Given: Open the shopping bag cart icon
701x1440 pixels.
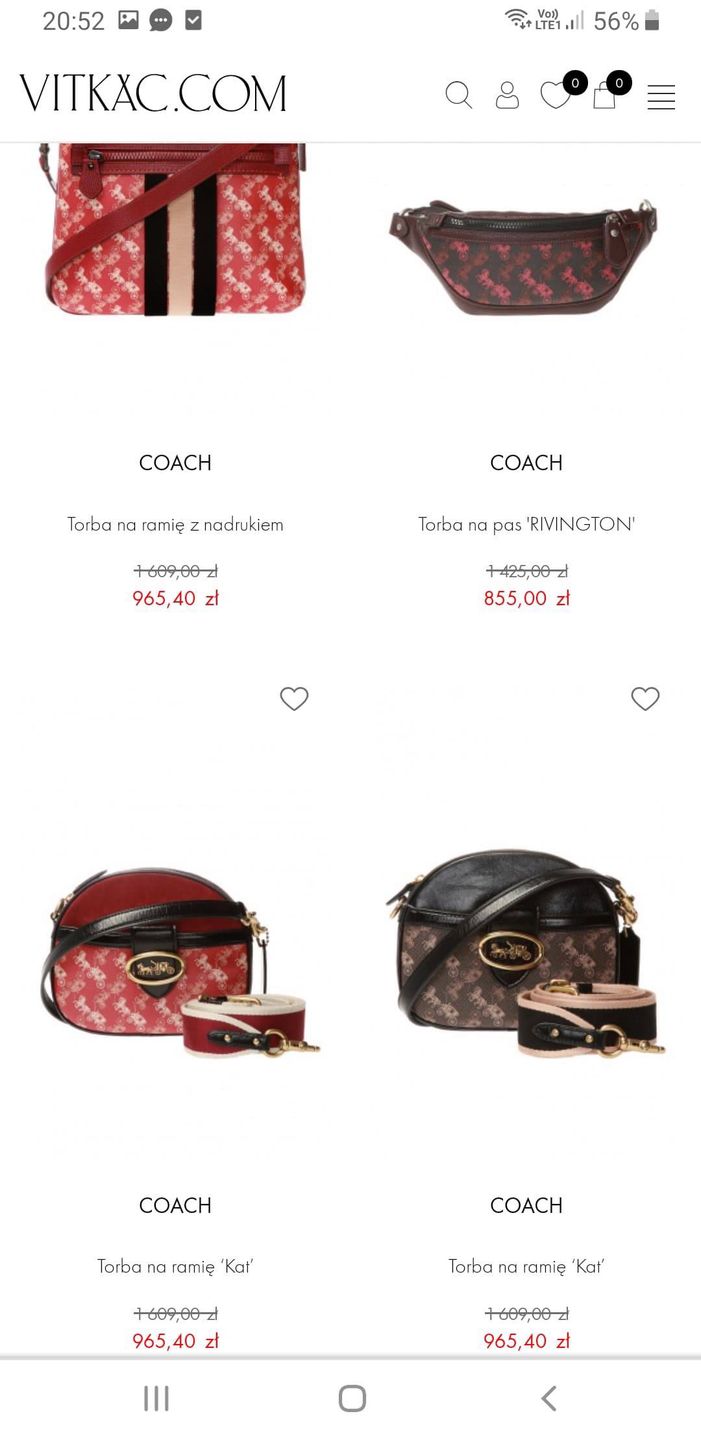Looking at the screenshot, I should point(604,96).
